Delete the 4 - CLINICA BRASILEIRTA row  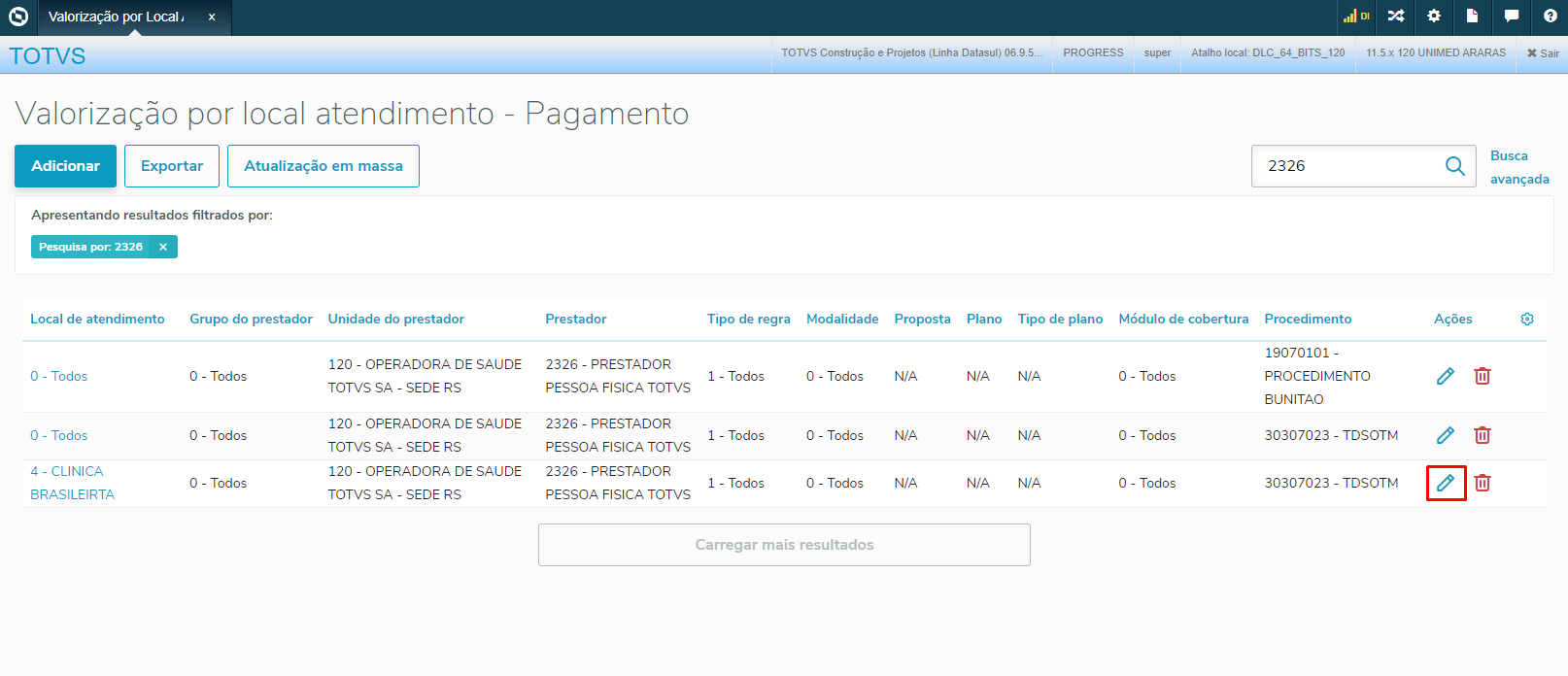[1483, 483]
